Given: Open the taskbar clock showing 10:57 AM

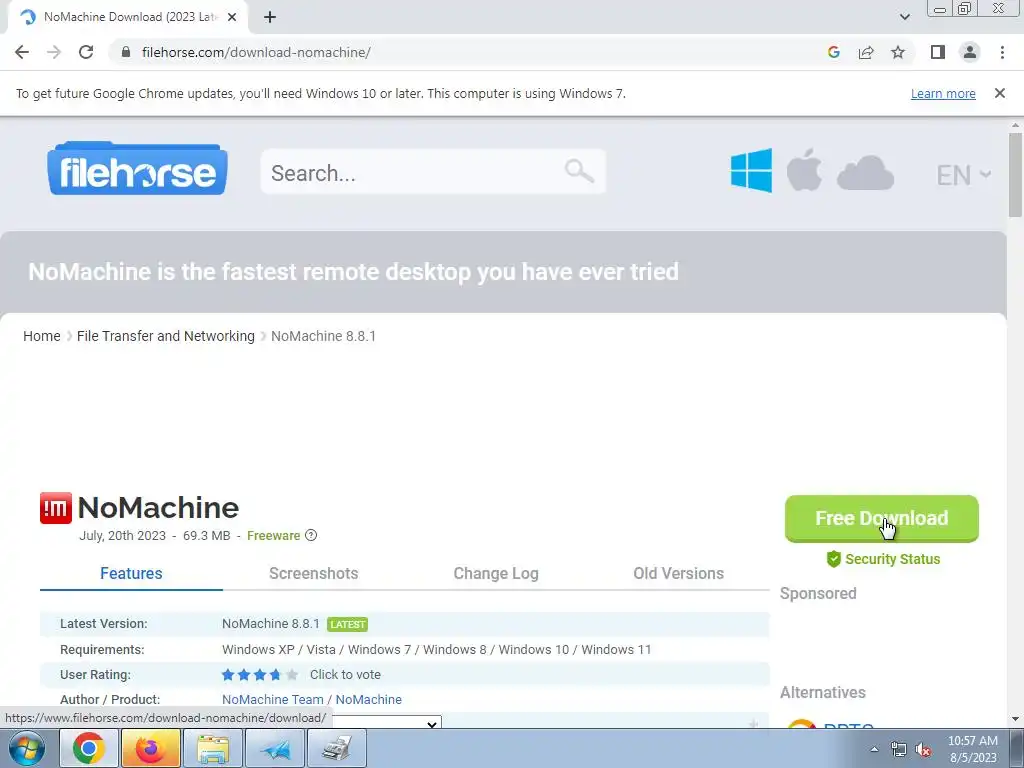Looking at the screenshot, I should tap(972, 749).
